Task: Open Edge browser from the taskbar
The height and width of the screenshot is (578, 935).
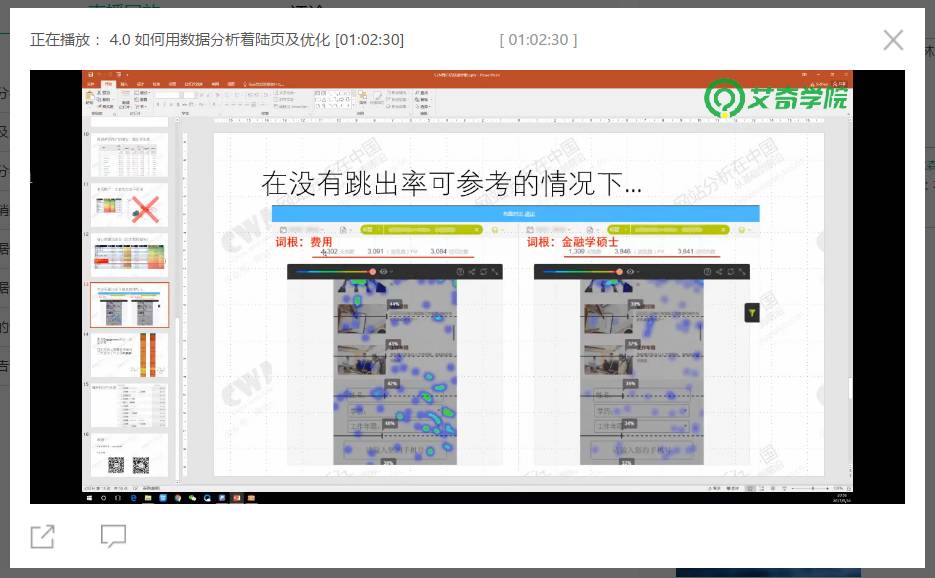Action: 134,497
